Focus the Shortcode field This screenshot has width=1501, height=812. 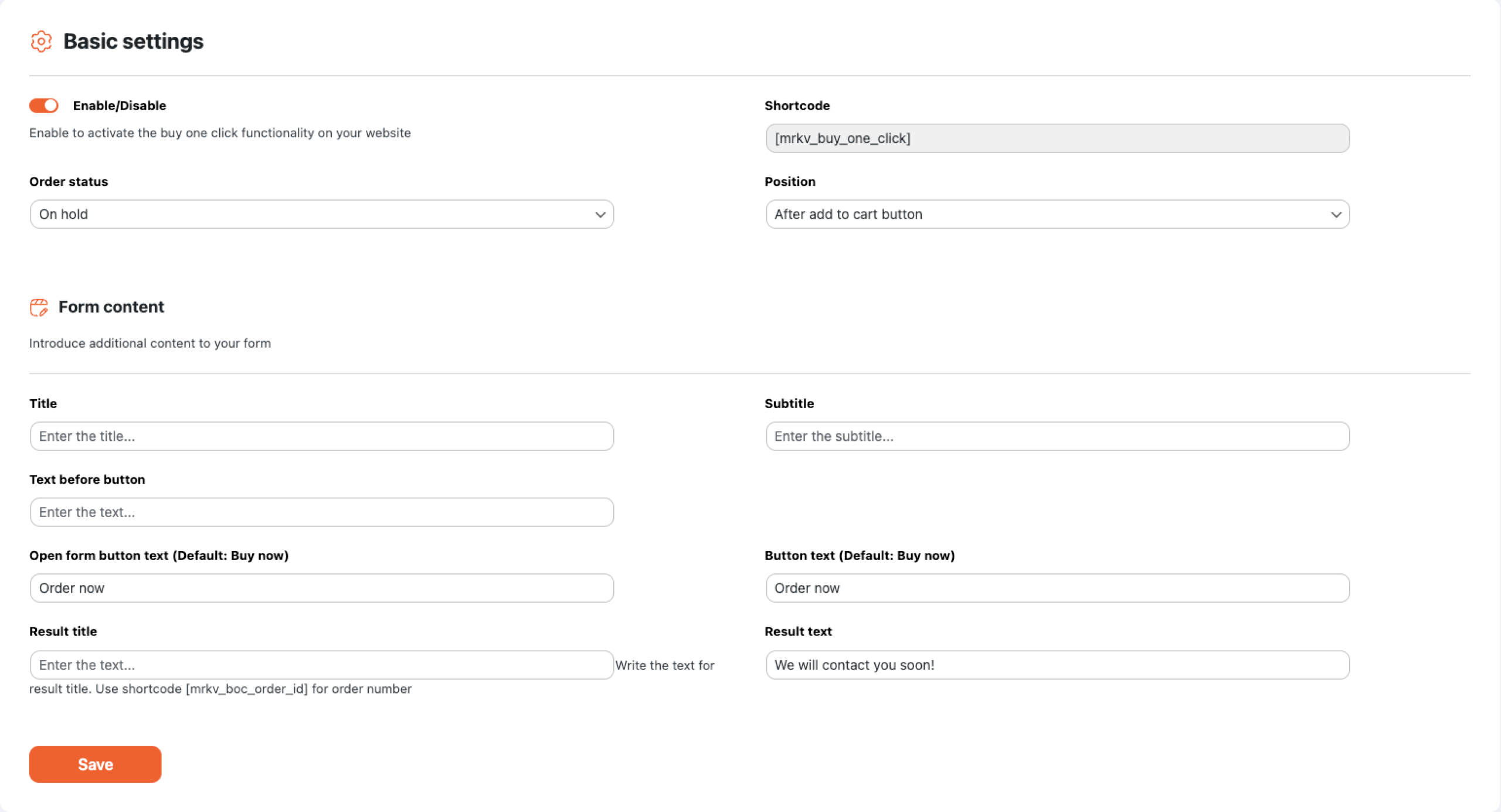tap(1057, 138)
